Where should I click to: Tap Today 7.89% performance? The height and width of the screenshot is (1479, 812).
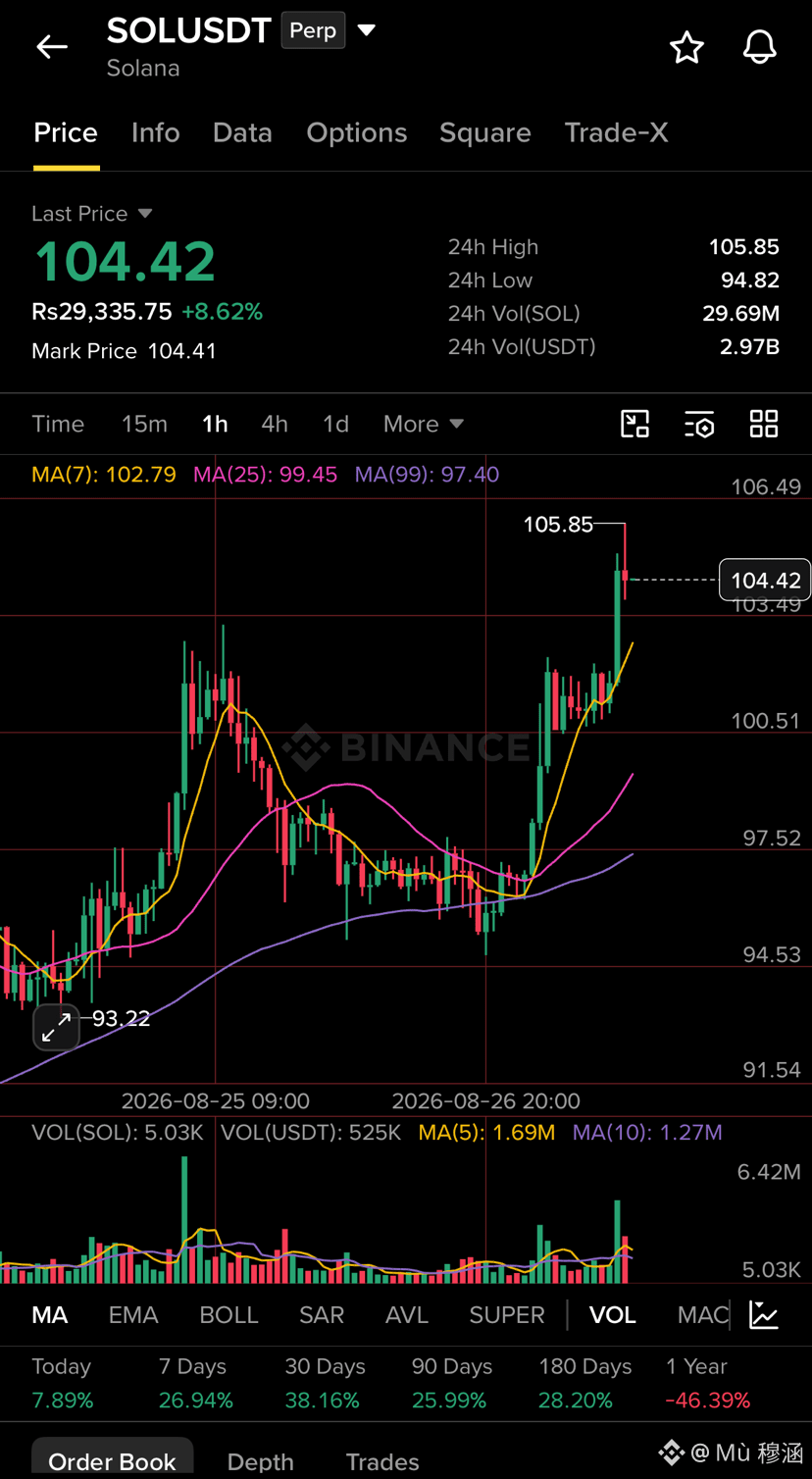tap(63, 1383)
